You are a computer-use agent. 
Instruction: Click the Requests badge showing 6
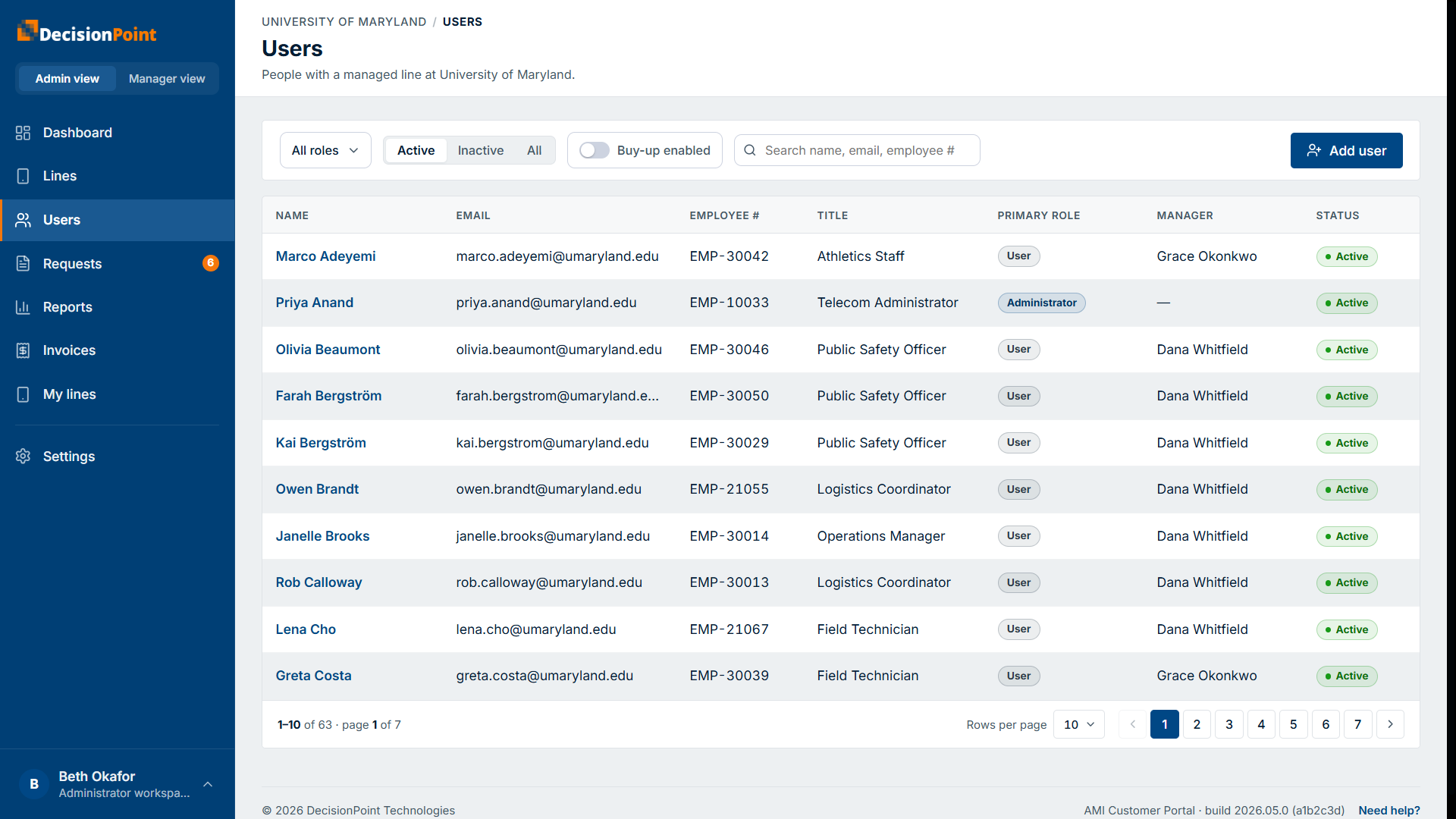coord(211,263)
